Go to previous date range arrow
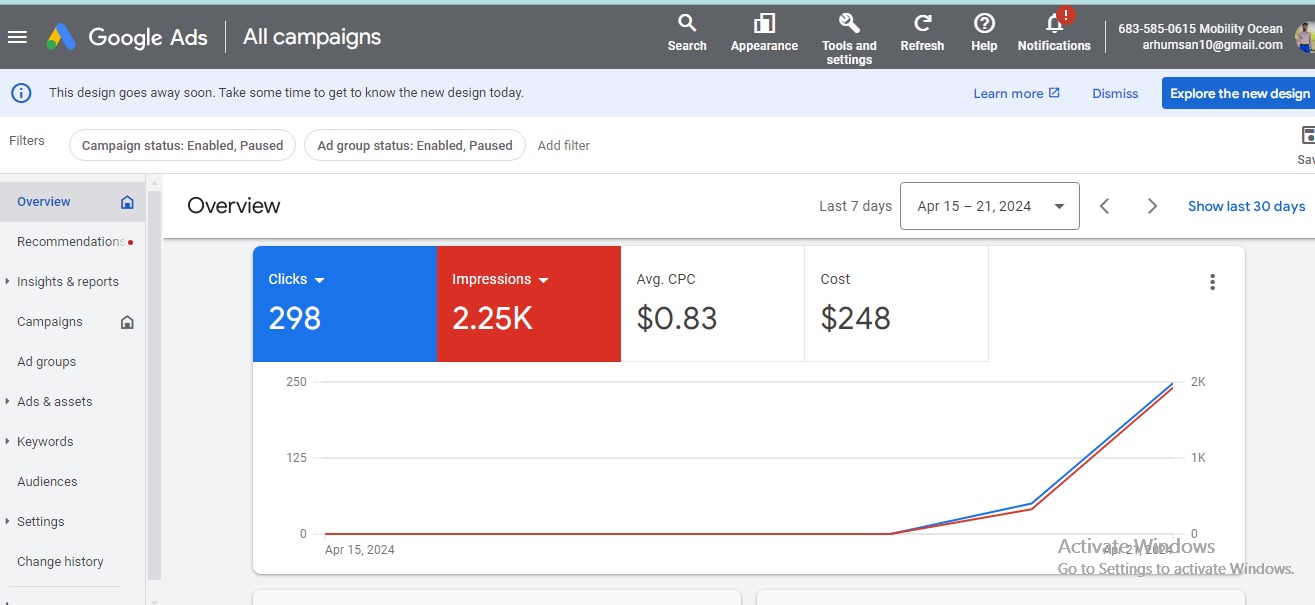 [x=1105, y=206]
